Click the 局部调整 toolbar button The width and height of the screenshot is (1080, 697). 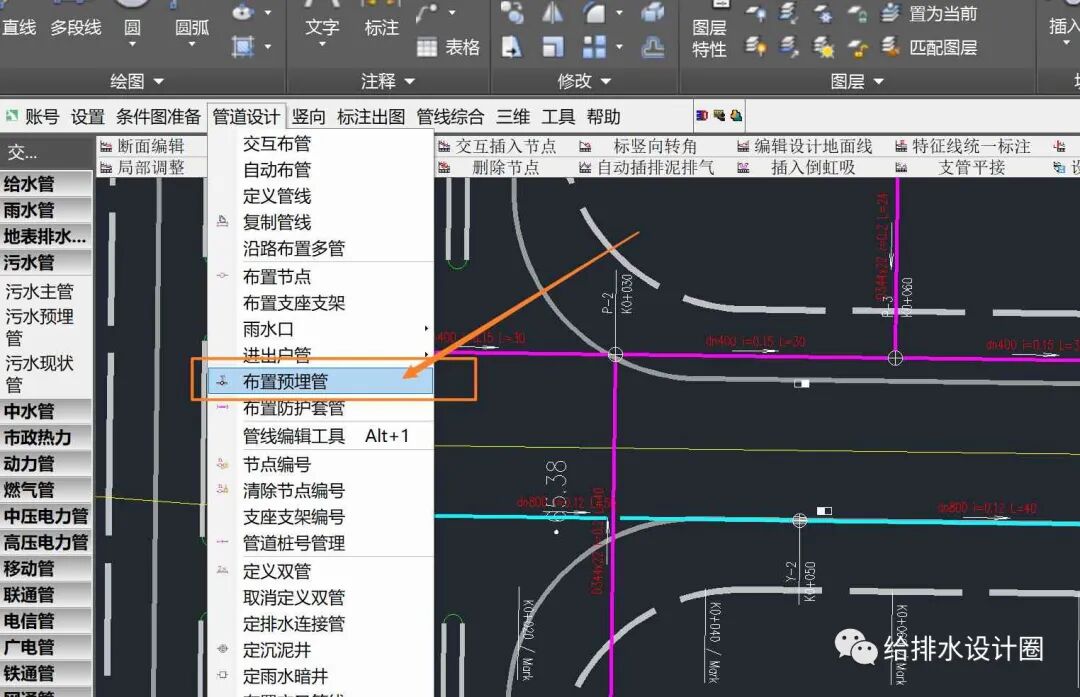pyautogui.click(x=143, y=167)
